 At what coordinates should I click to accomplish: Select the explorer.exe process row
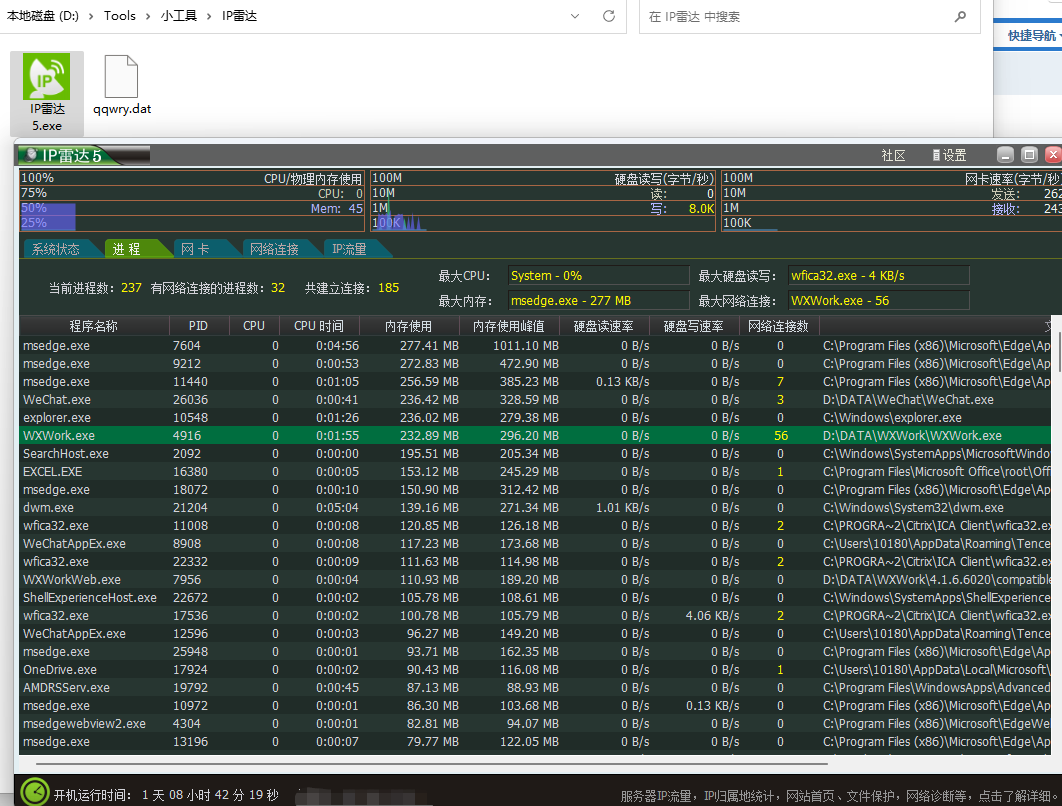click(535, 417)
